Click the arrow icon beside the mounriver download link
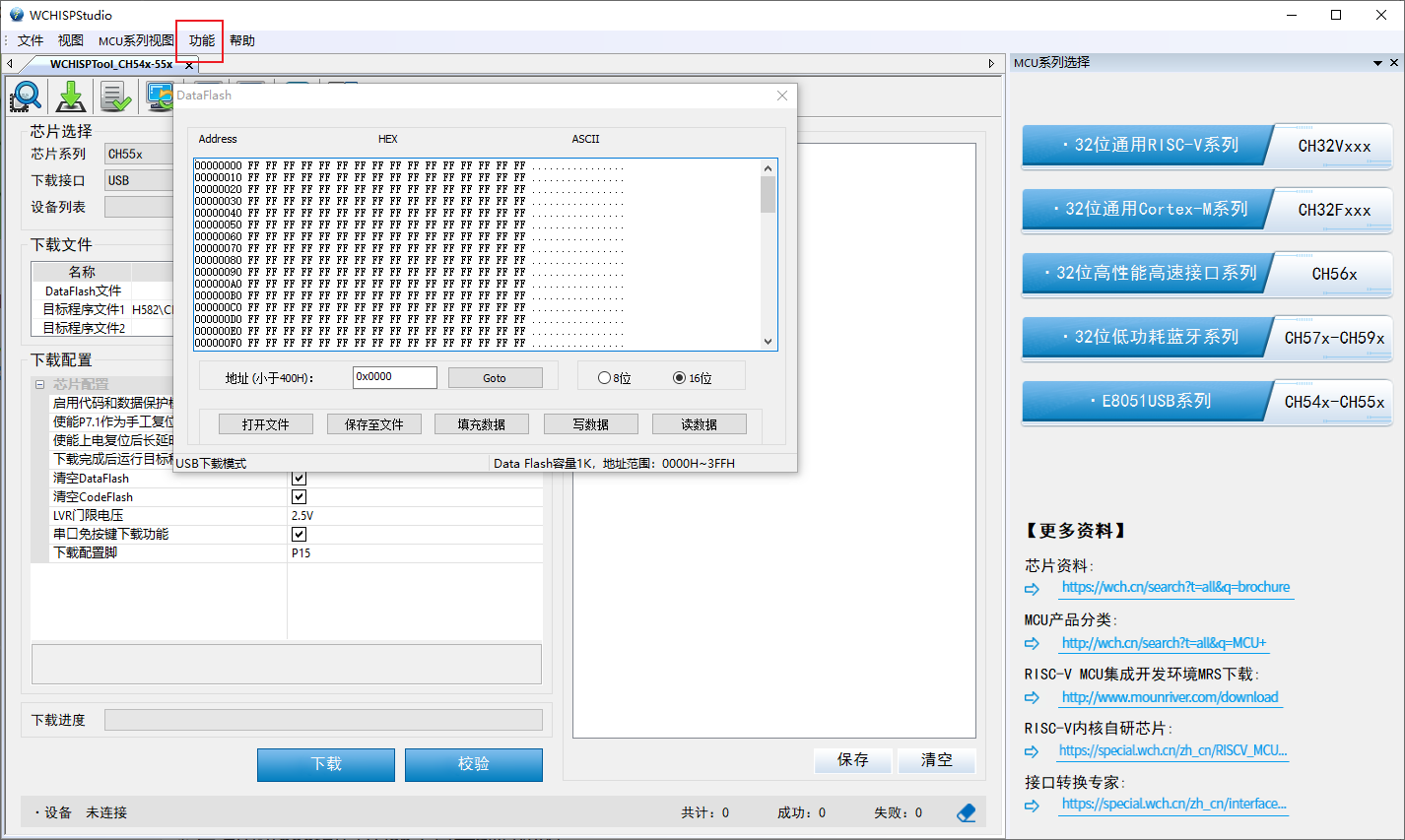The width and height of the screenshot is (1405, 840). (1032, 697)
